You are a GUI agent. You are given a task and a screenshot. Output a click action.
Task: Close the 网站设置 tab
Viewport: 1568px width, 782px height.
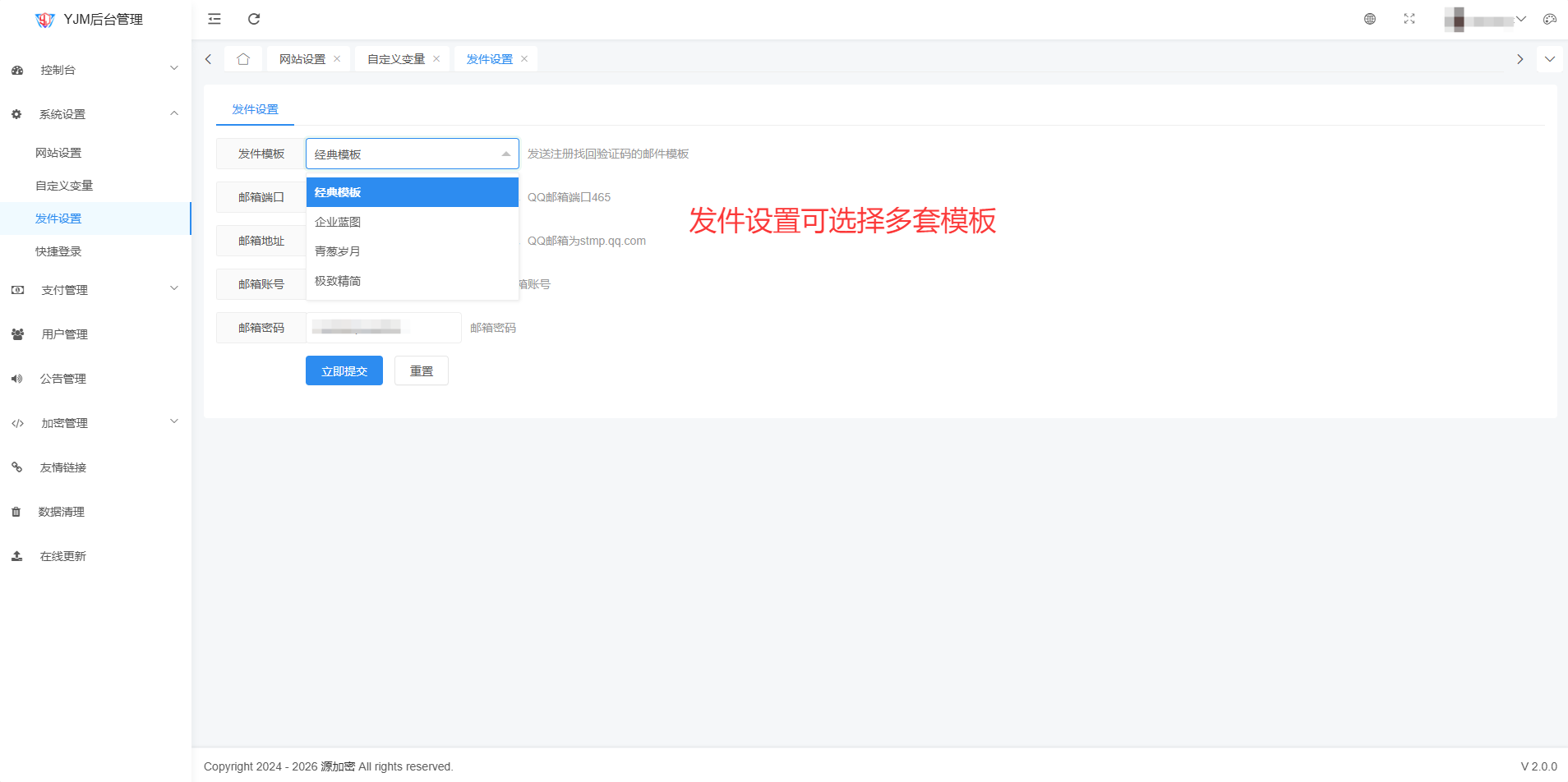337,59
